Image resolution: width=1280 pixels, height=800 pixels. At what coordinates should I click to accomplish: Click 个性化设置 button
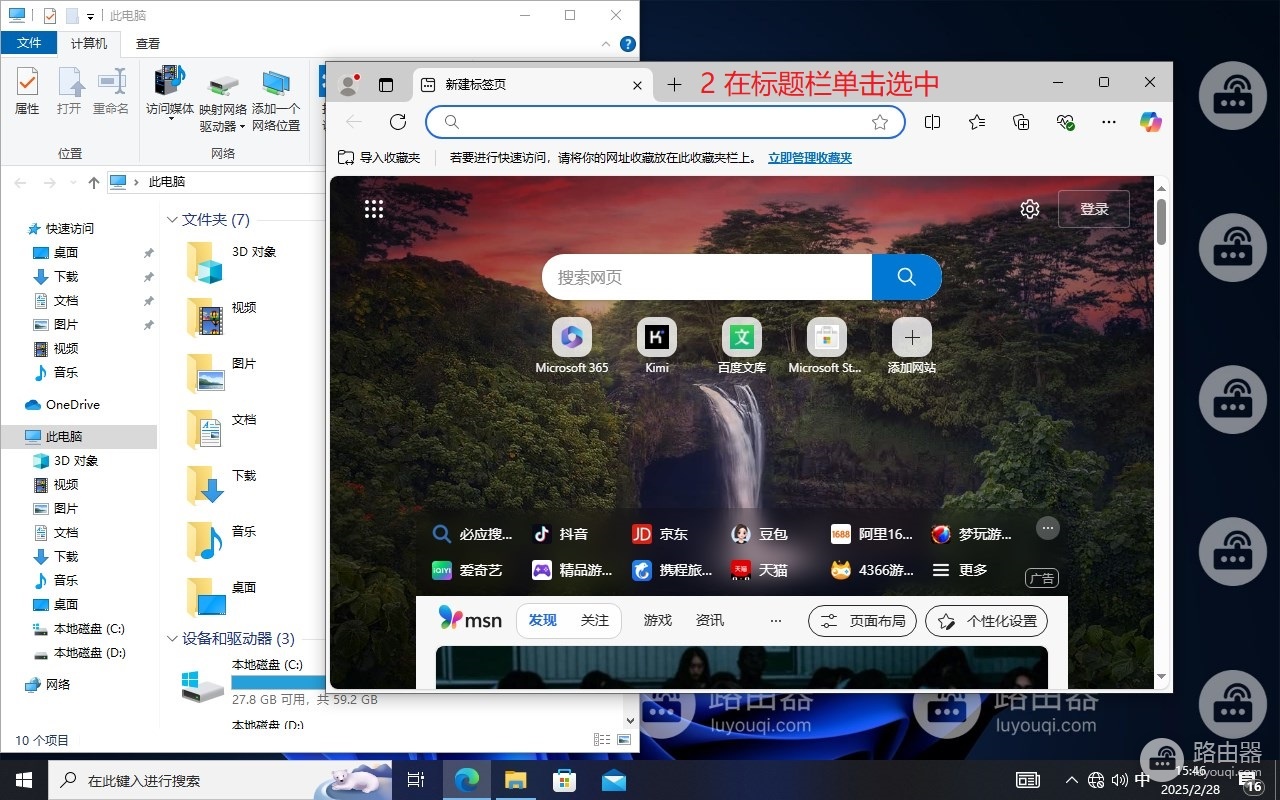pyautogui.click(x=986, y=621)
